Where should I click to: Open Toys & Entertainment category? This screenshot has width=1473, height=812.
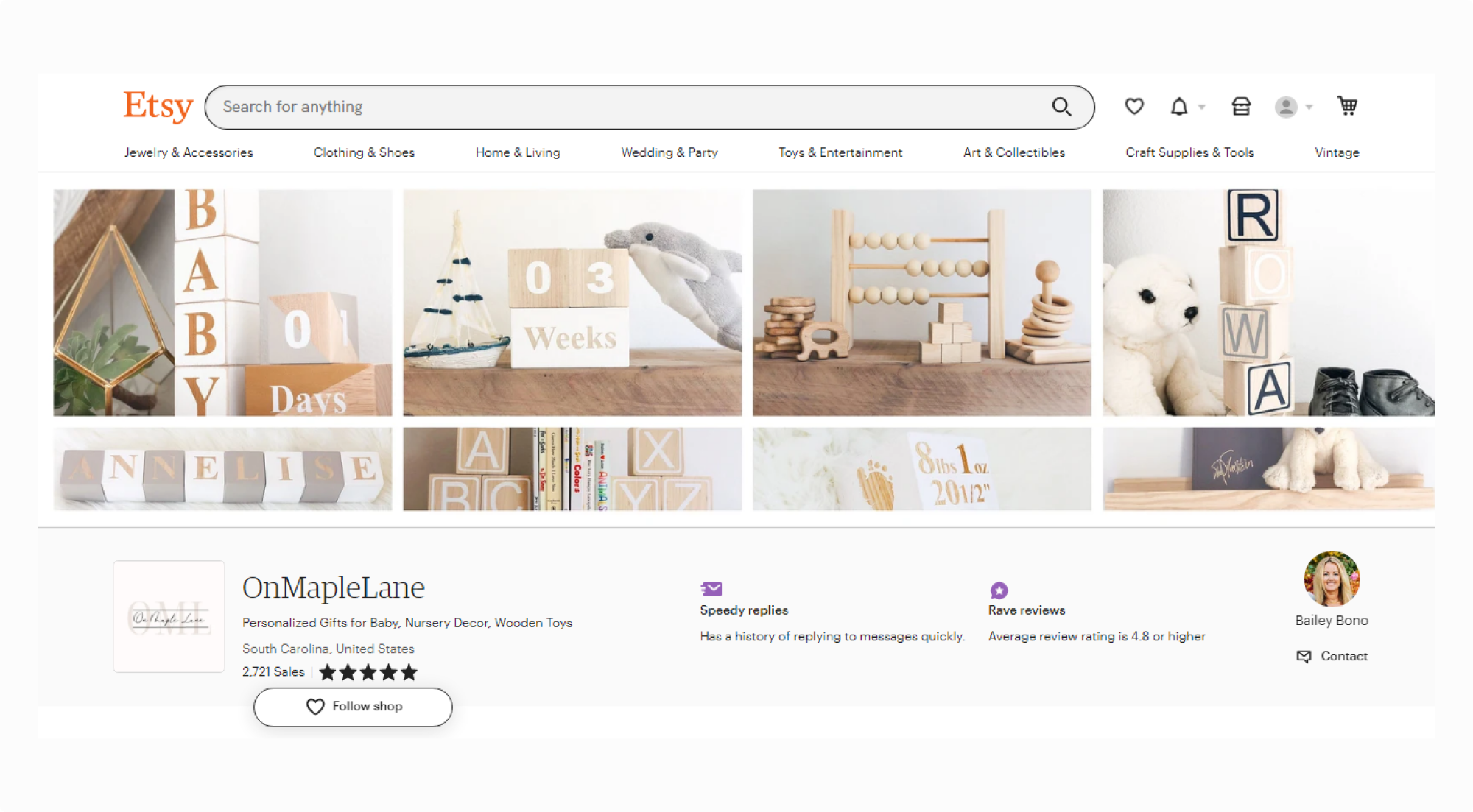[x=840, y=152]
